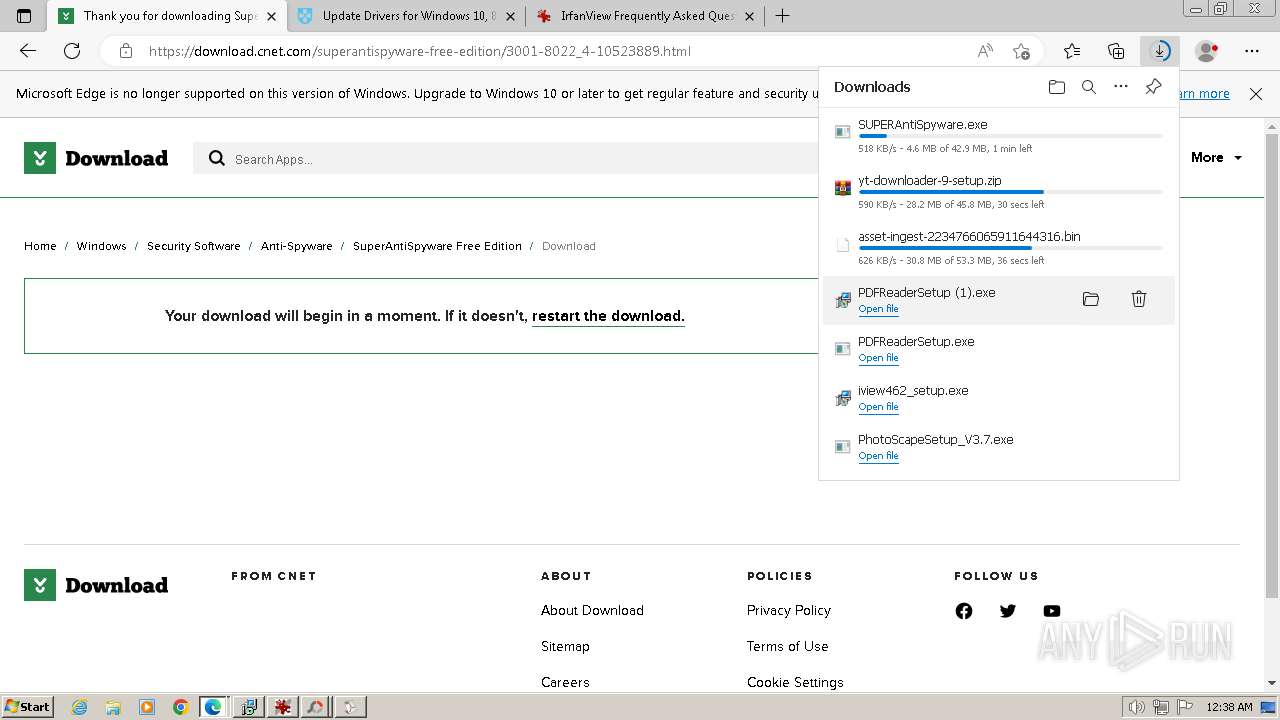Open SuperAntiSpyware Free Edition breadcrumb
The width and height of the screenshot is (1280, 720).
point(437,246)
